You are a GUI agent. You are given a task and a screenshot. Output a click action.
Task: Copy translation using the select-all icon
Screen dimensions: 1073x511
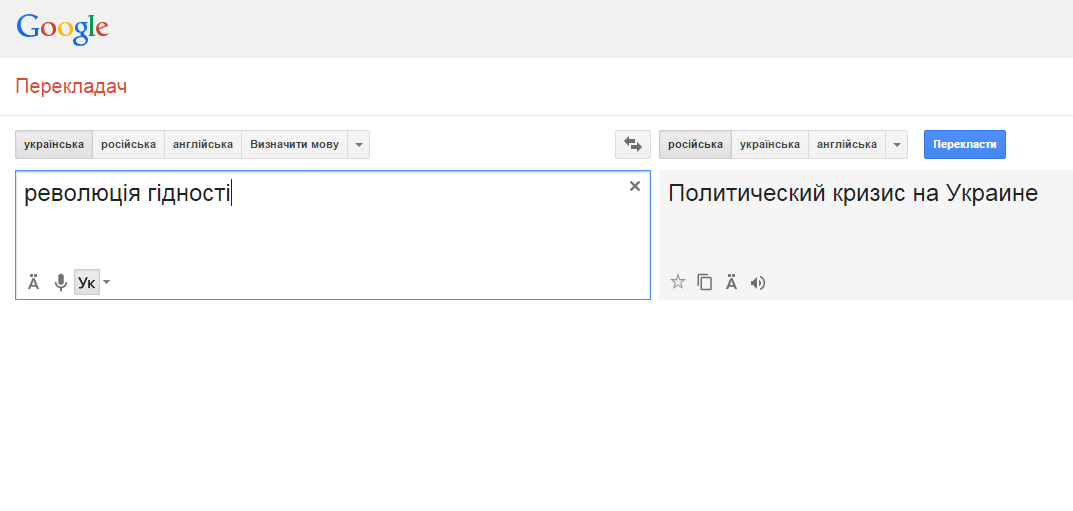(x=705, y=283)
